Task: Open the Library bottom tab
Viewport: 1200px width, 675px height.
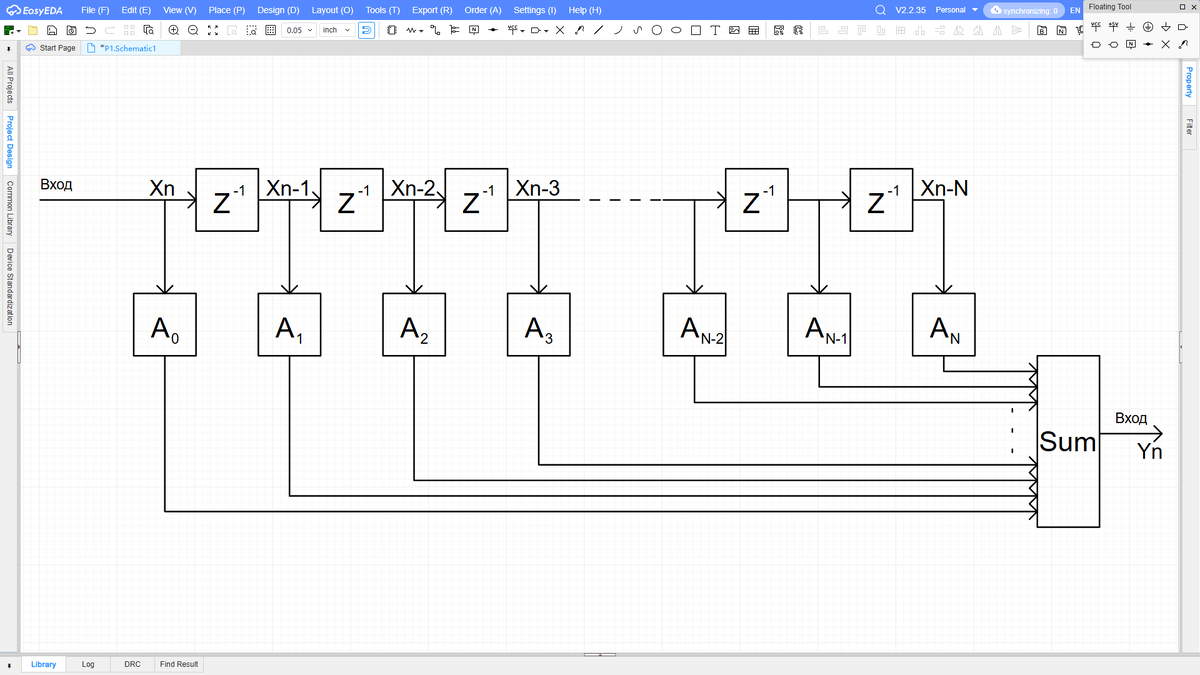Action: click(43, 664)
